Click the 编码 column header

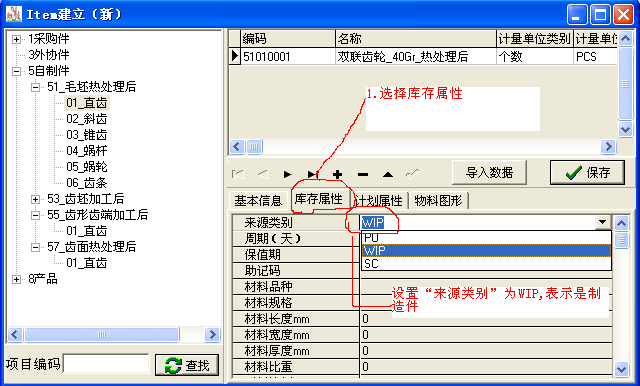pyautogui.click(x=288, y=39)
